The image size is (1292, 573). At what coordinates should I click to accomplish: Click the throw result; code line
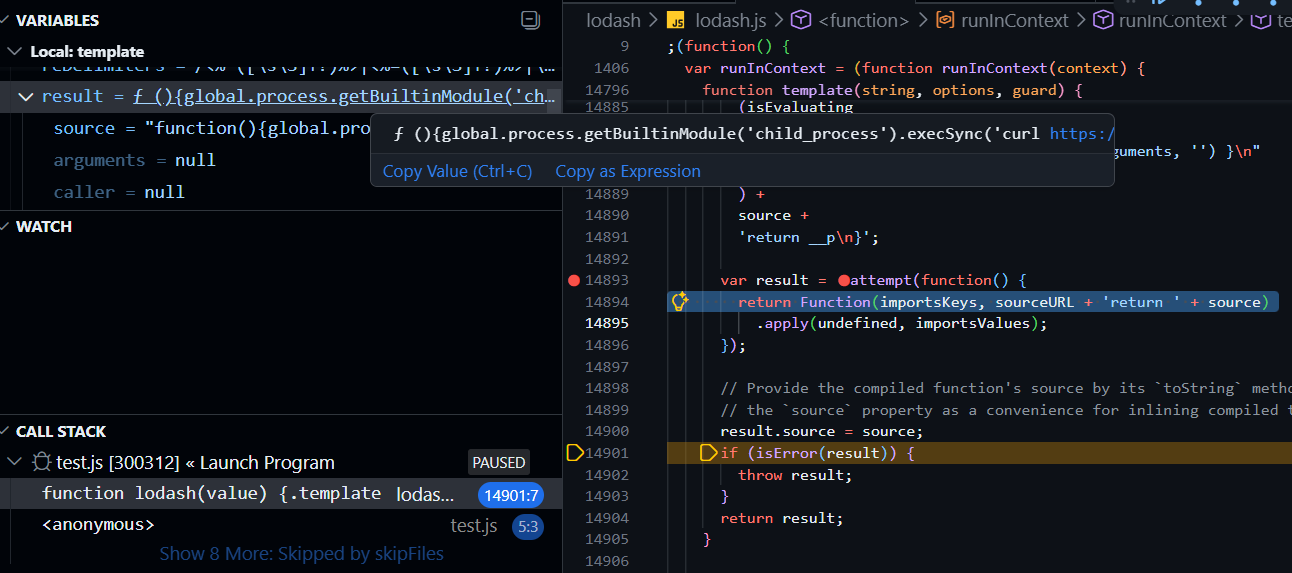[795, 475]
